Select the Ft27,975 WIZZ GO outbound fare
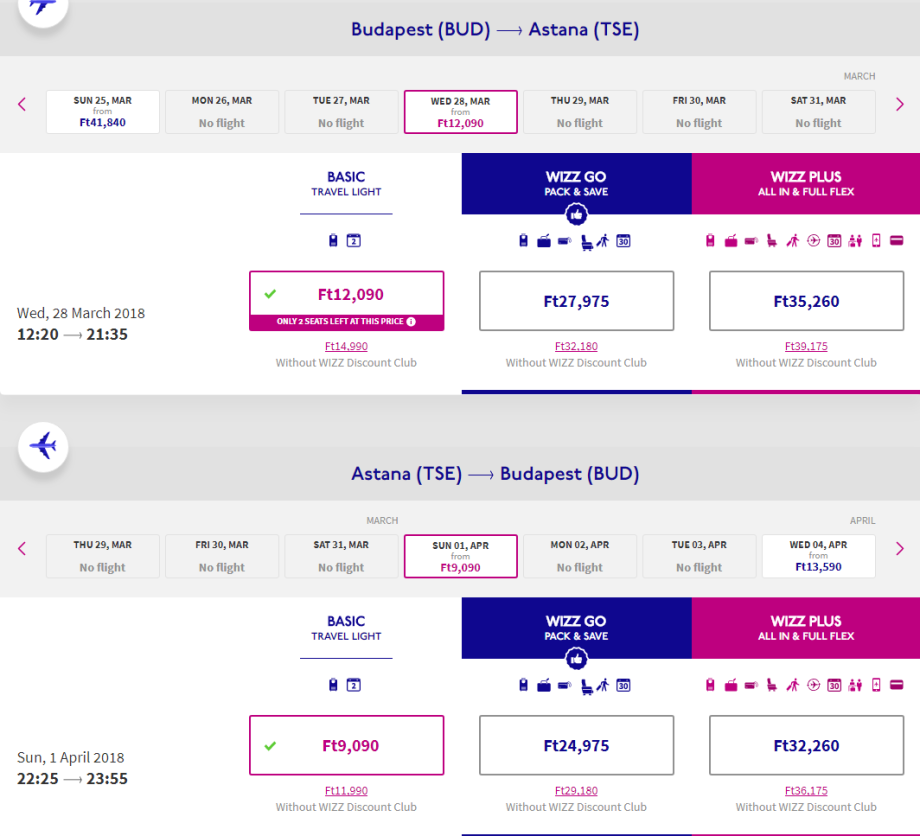 point(576,301)
